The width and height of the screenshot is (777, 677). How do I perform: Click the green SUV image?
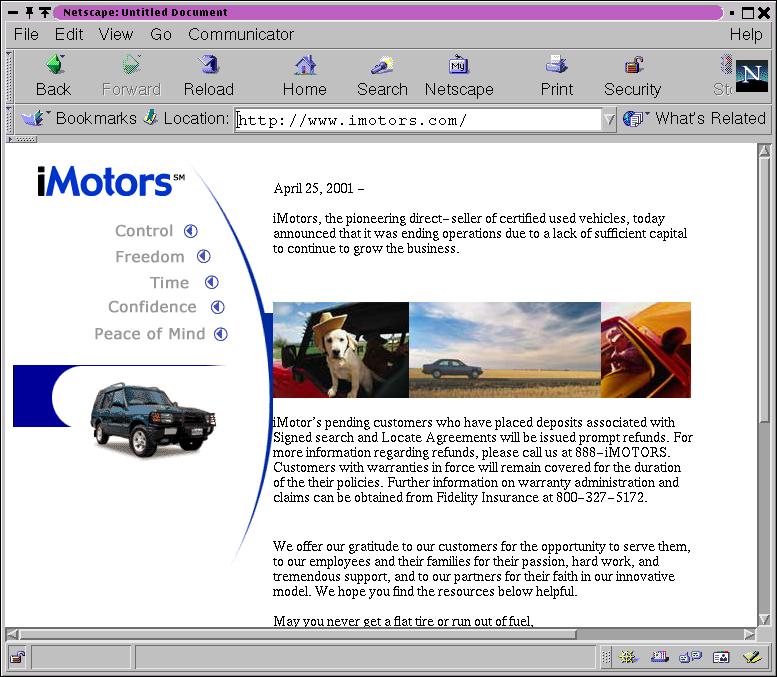pyautogui.click(x=153, y=419)
